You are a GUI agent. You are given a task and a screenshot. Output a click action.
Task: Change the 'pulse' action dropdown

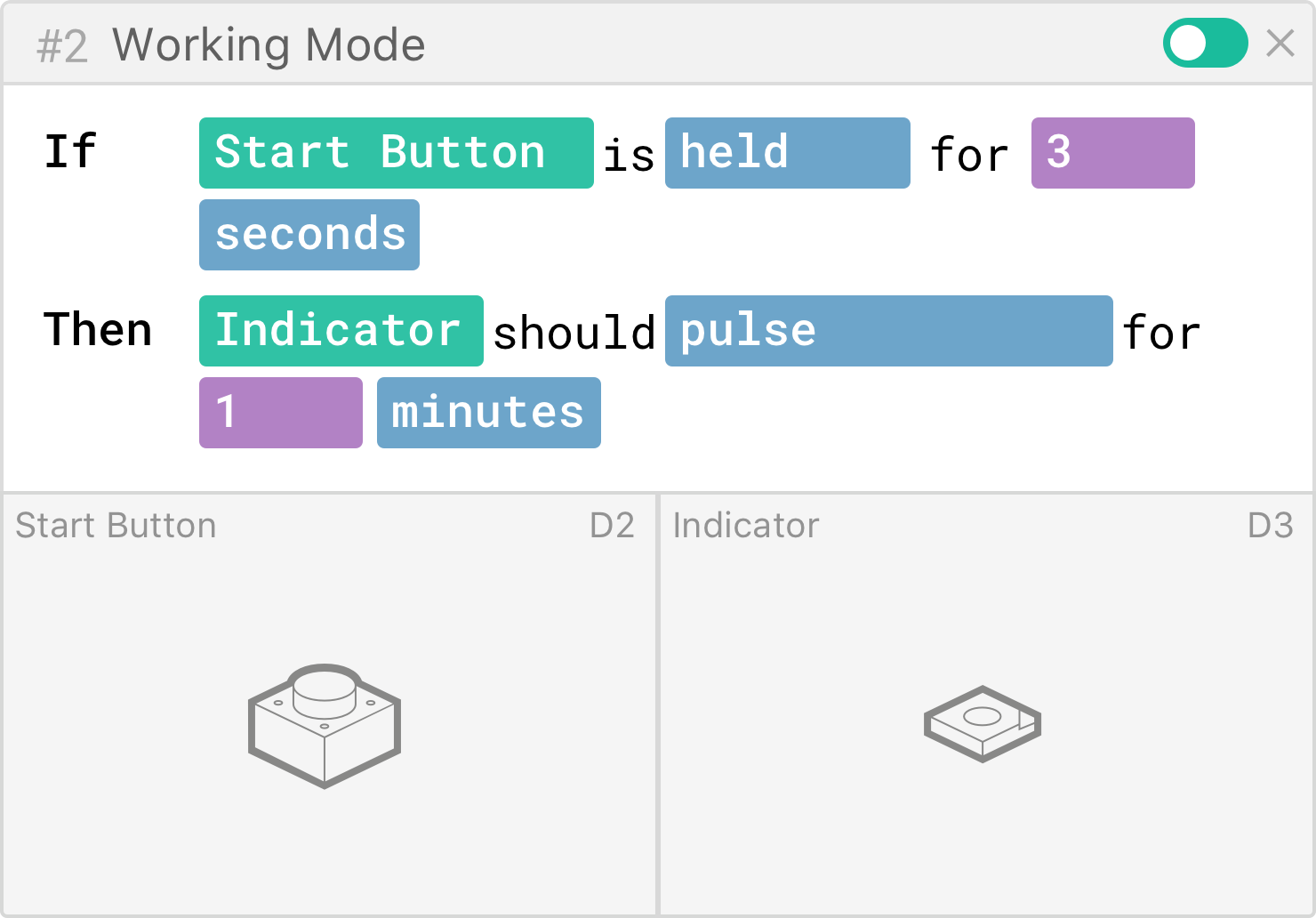tap(888, 331)
